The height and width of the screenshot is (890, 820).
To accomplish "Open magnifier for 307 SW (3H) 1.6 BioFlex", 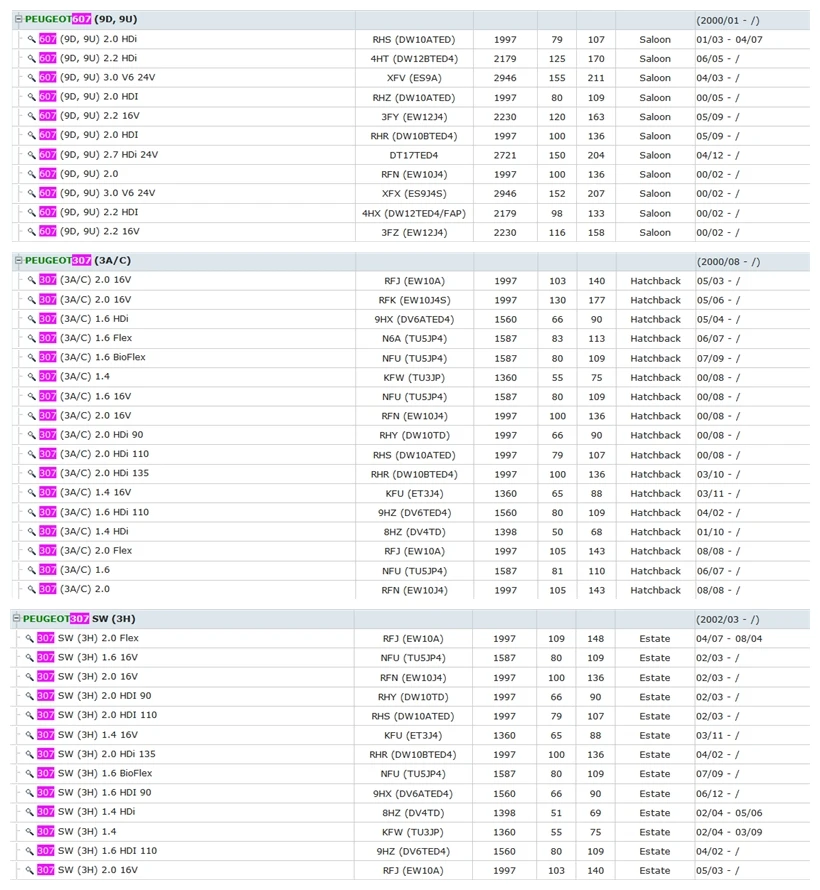I will click(x=30, y=774).
